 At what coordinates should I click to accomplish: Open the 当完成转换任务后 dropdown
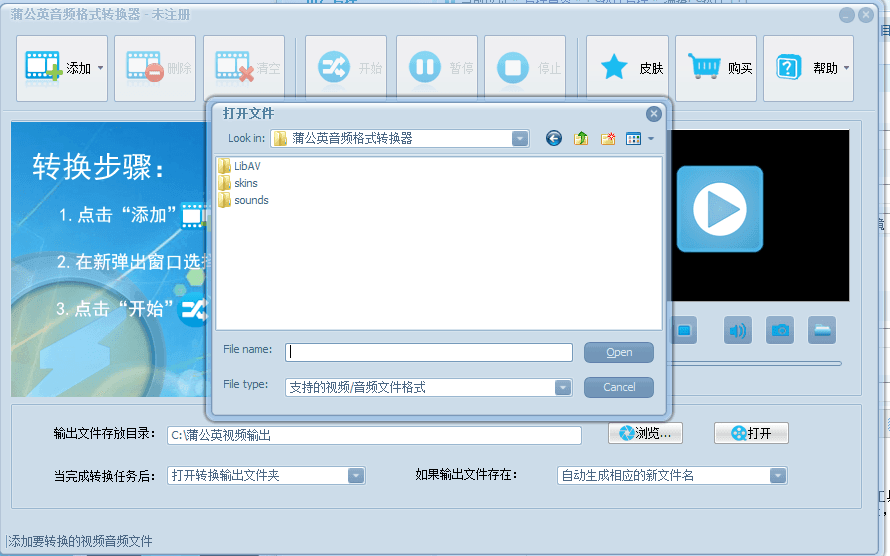point(356,475)
